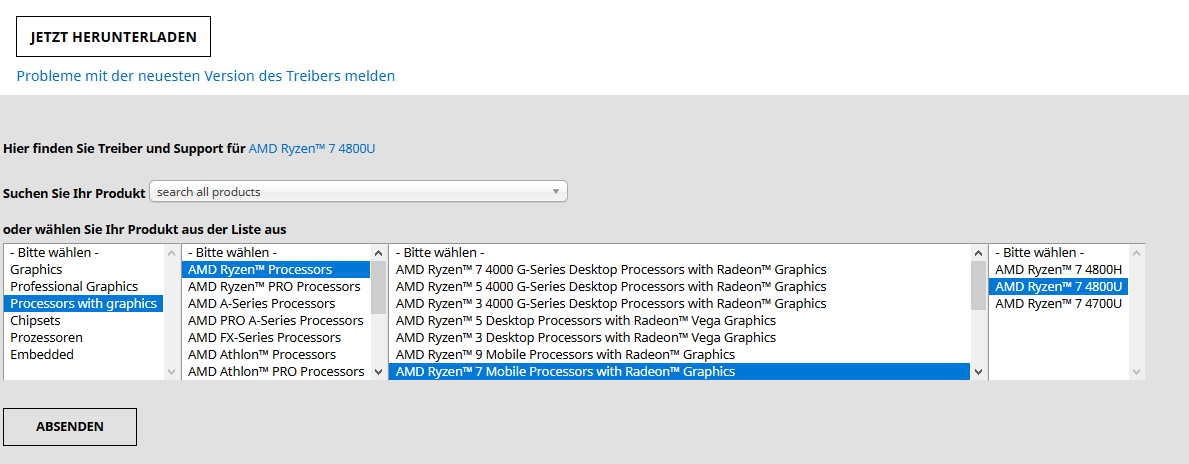Choose Ryzen 5 Desktop Processors with Vega Graphics

pos(679,321)
